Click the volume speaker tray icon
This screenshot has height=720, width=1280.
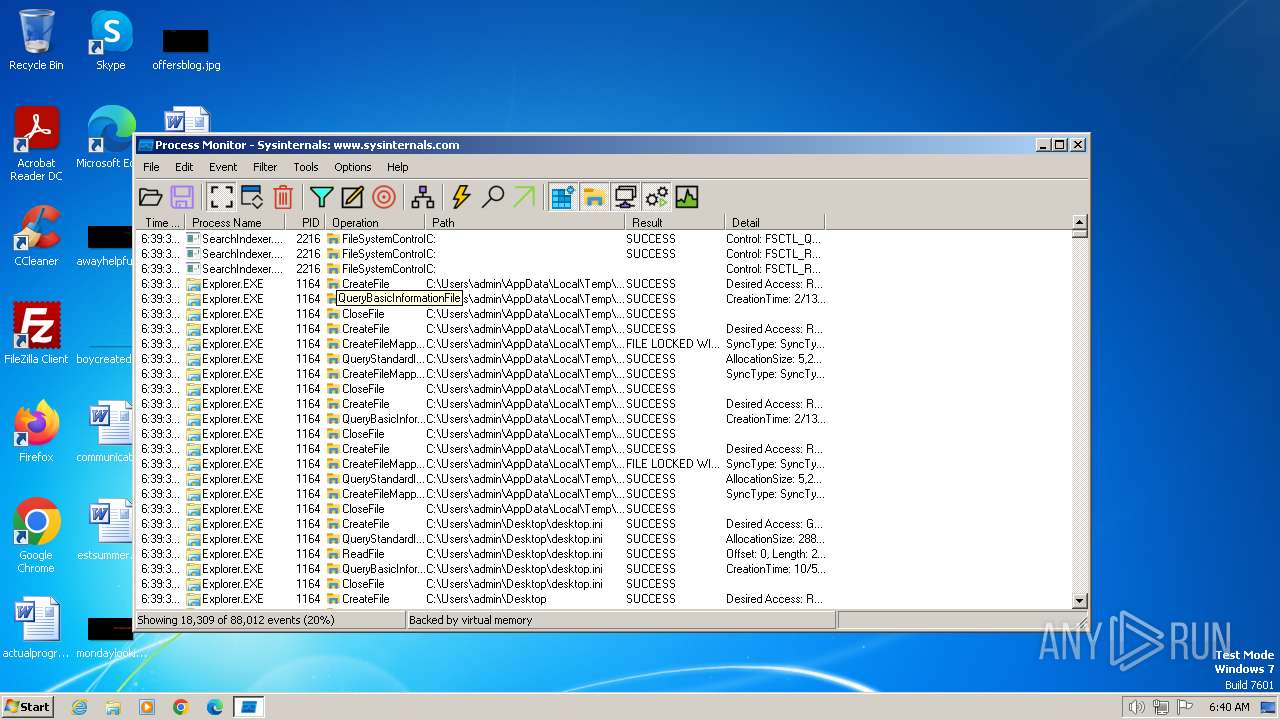coord(1137,707)
